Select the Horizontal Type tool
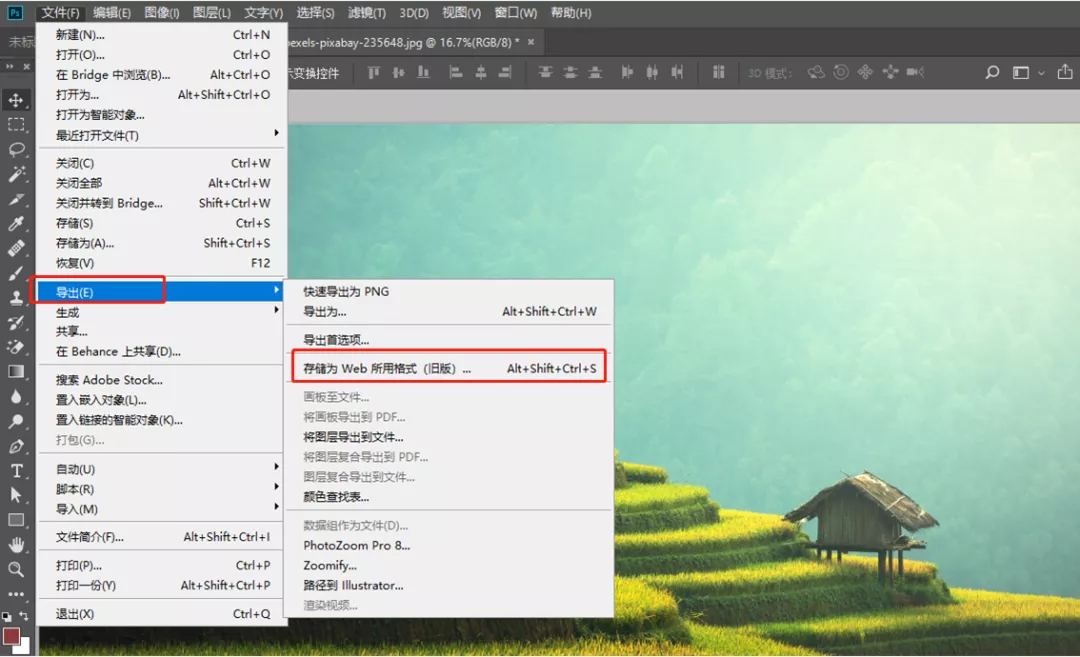 pyautogui.click(x=12, y=471)
